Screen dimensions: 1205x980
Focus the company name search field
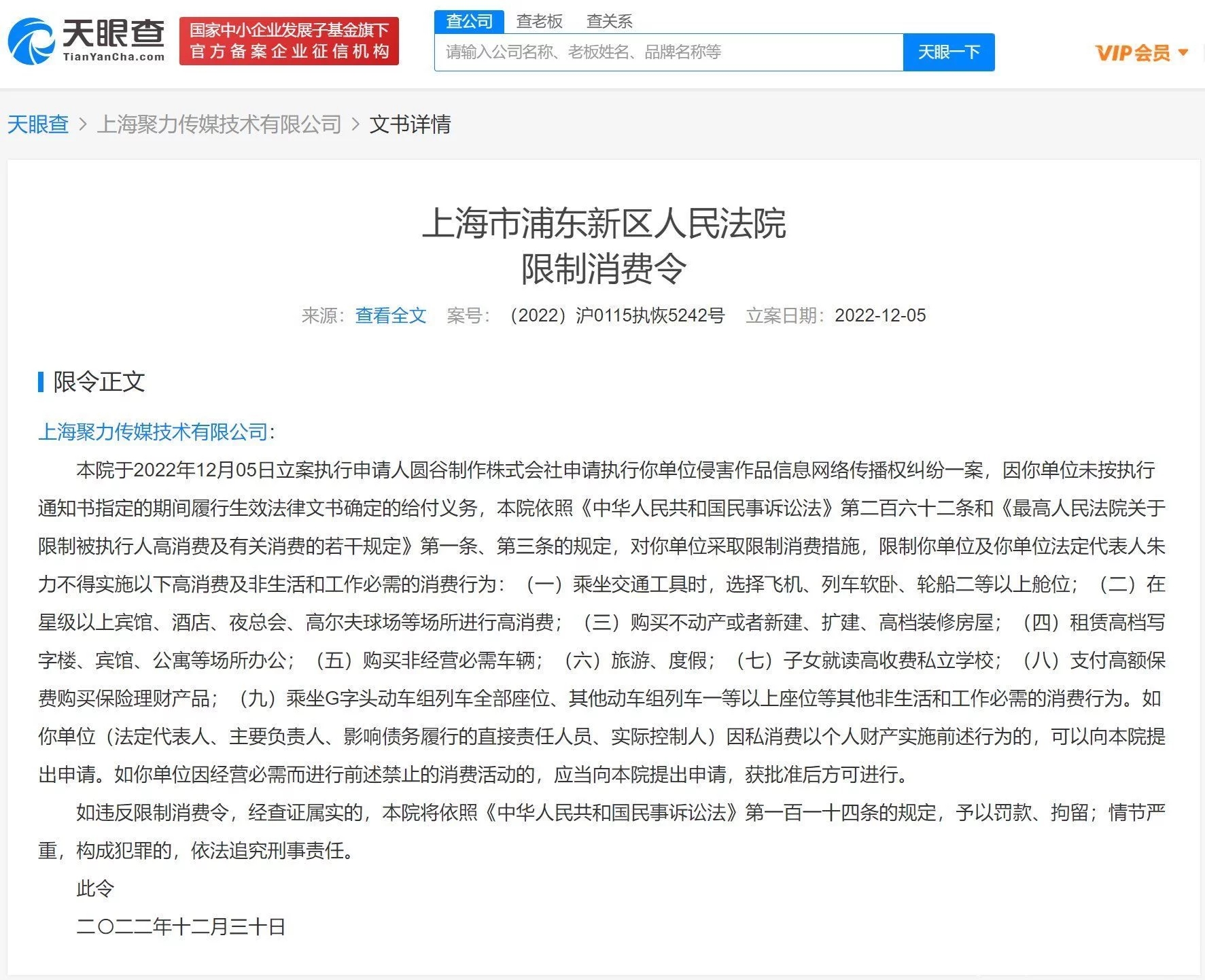click(669, 52)
